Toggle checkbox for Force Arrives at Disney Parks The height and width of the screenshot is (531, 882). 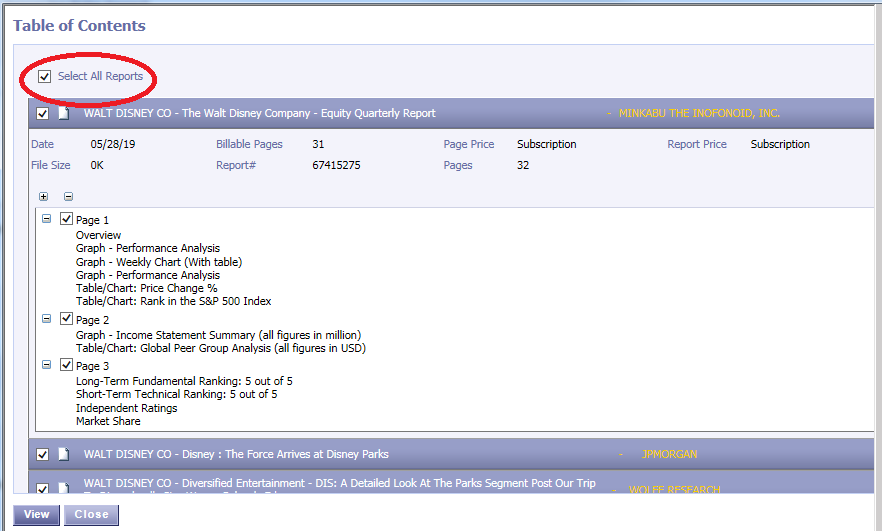[x=43, y=454]
